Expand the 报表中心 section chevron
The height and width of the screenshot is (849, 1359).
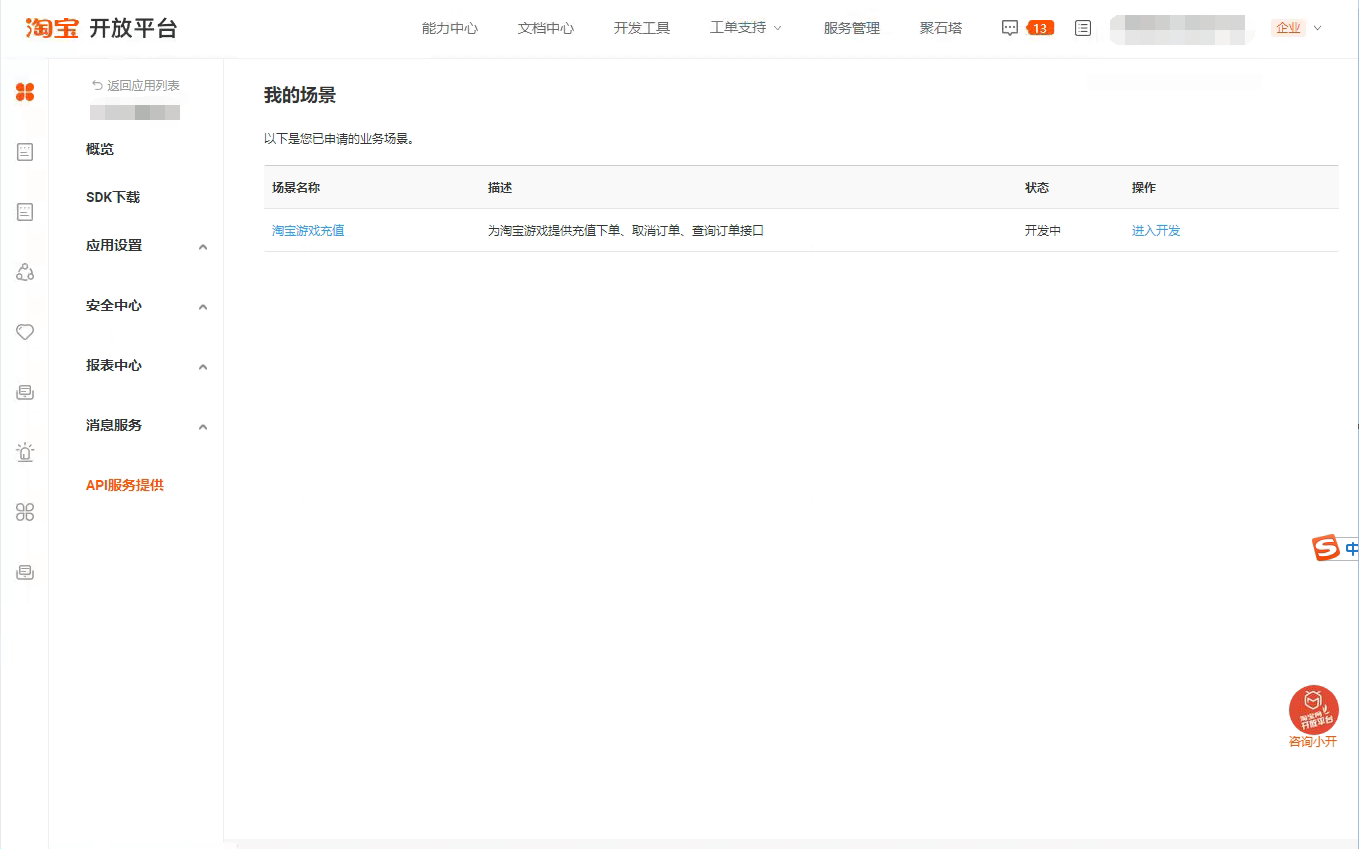203,367
